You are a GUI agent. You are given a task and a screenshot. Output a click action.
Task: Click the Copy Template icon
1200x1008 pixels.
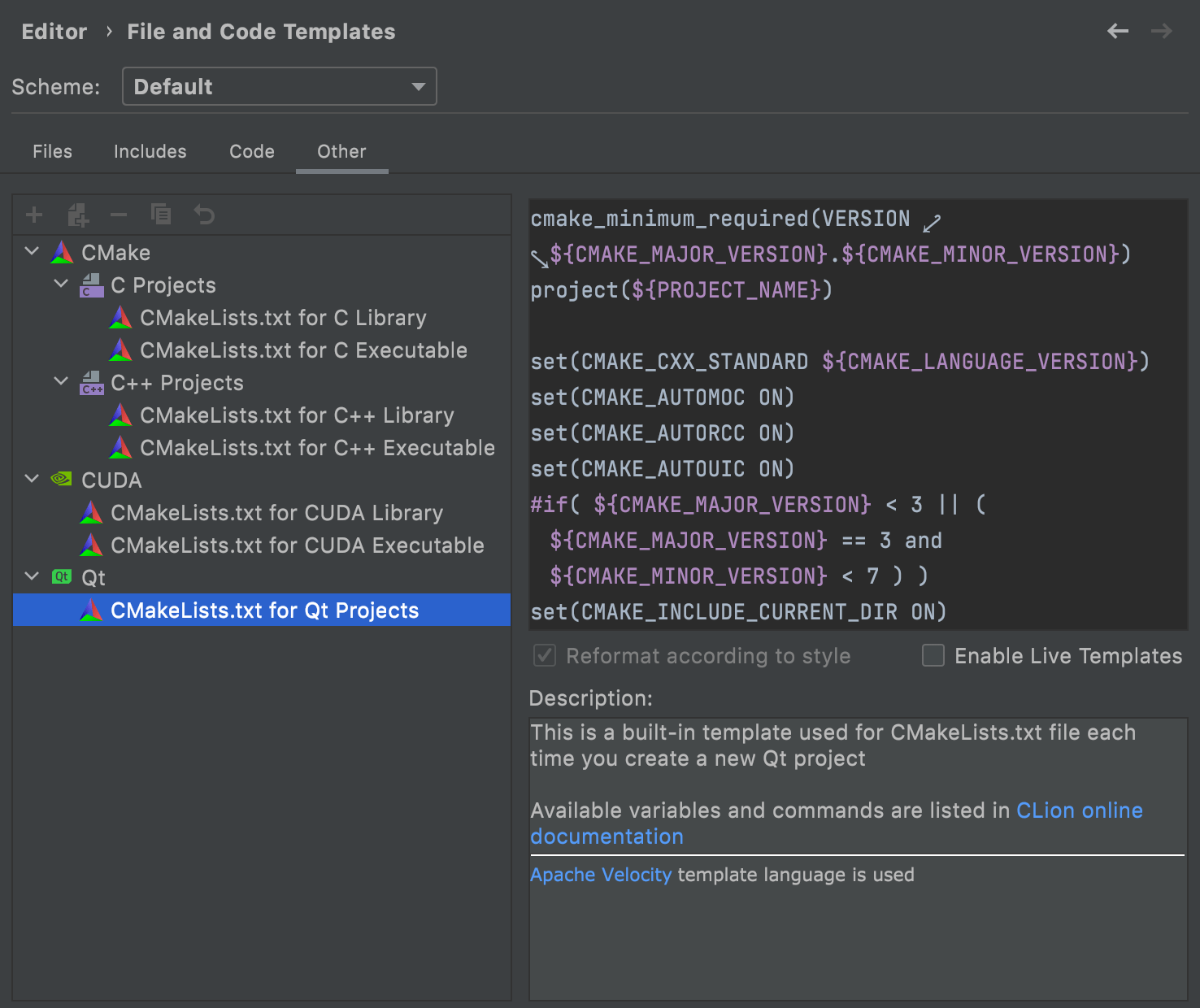(x=161, y=214)
